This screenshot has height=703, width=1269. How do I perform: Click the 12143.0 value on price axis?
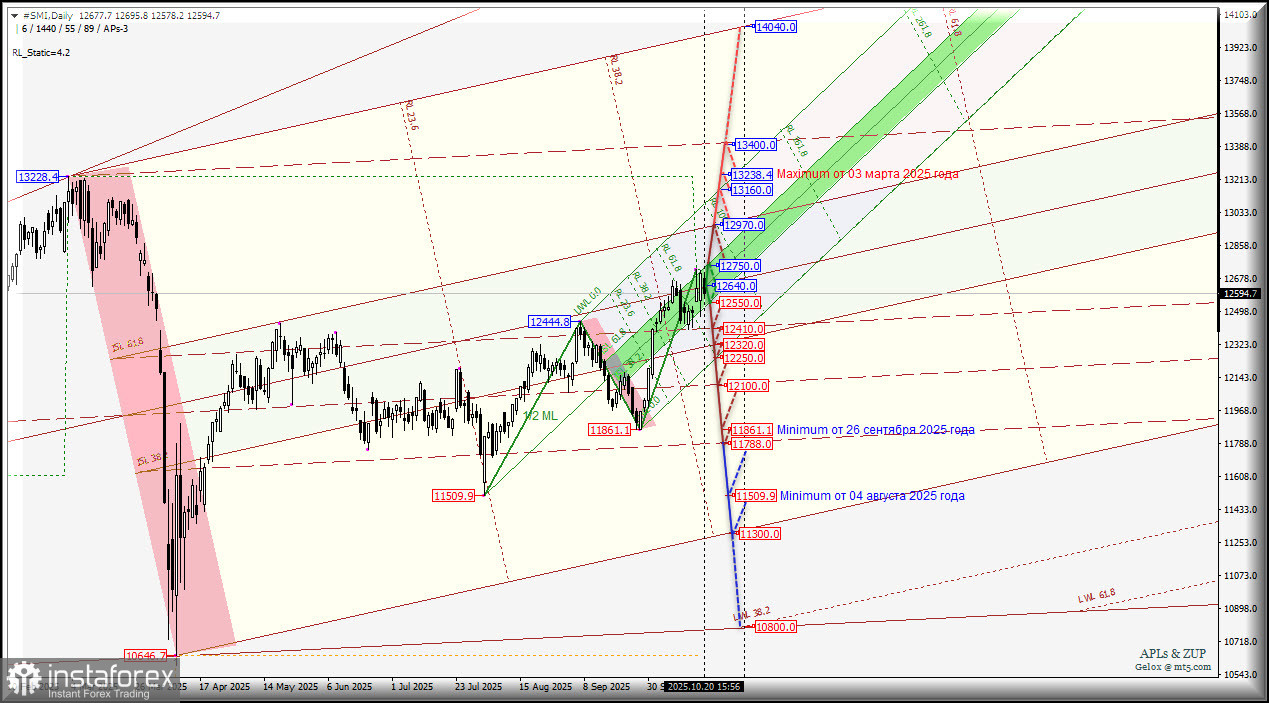pyautogui.click(x=1239, y=378)
